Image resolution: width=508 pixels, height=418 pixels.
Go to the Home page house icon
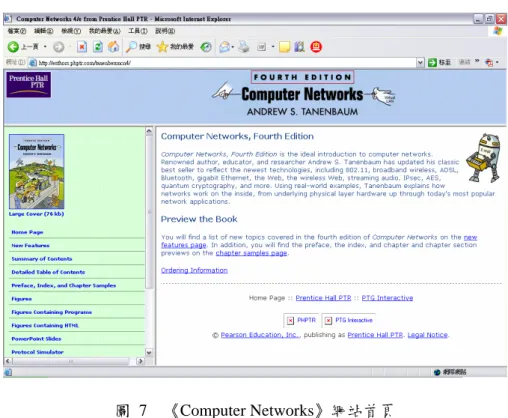113,47
